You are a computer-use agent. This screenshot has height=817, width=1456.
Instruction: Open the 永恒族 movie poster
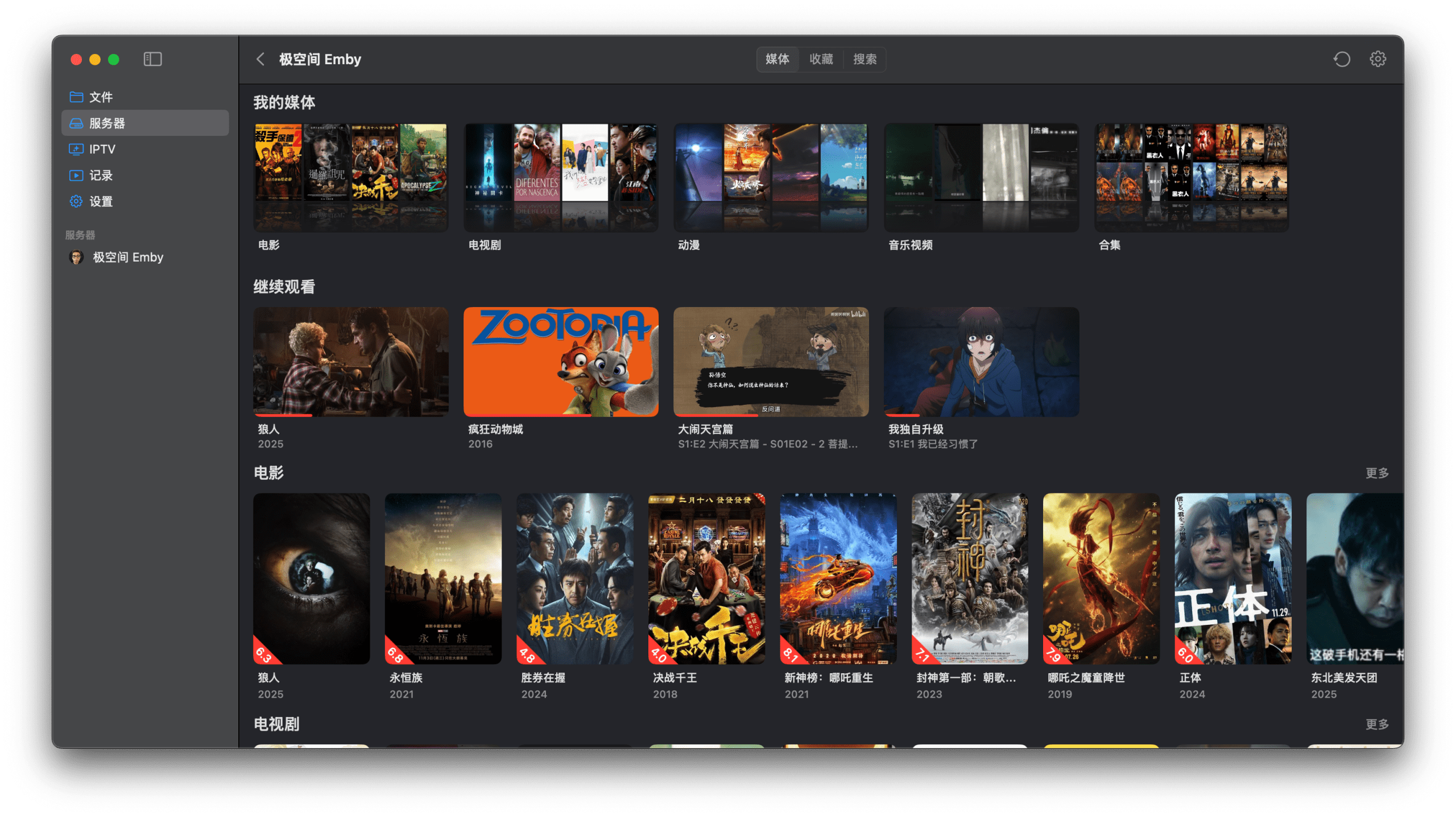click(443, 579)
